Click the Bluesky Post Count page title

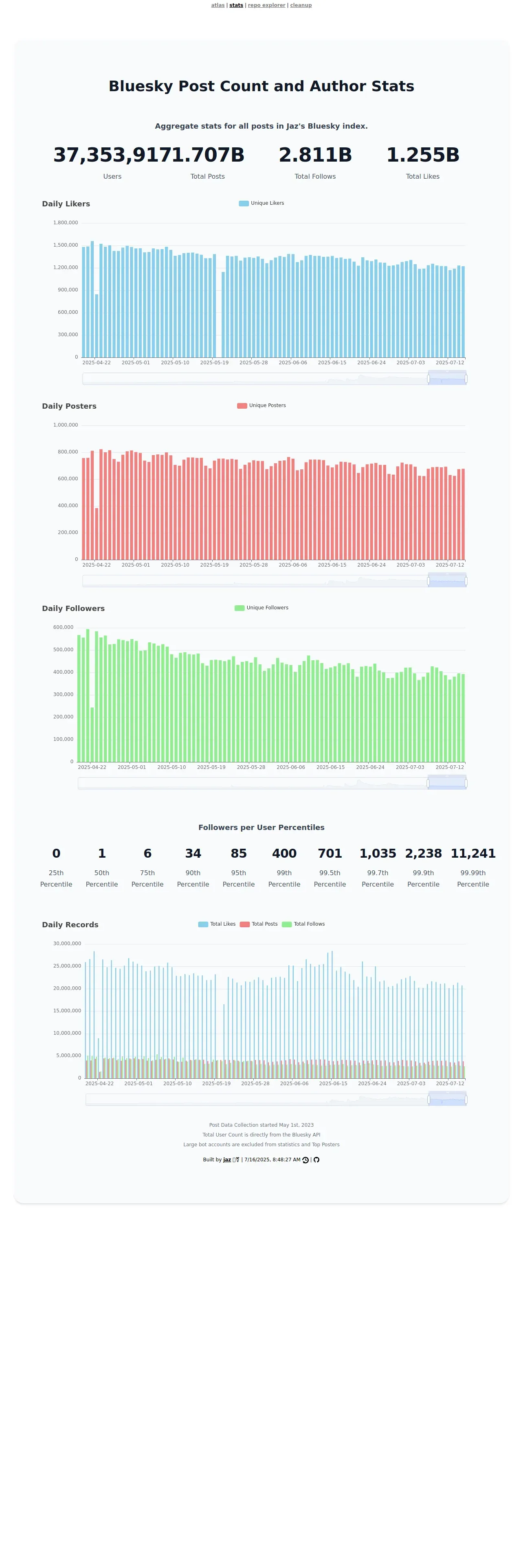pos(261,86)
